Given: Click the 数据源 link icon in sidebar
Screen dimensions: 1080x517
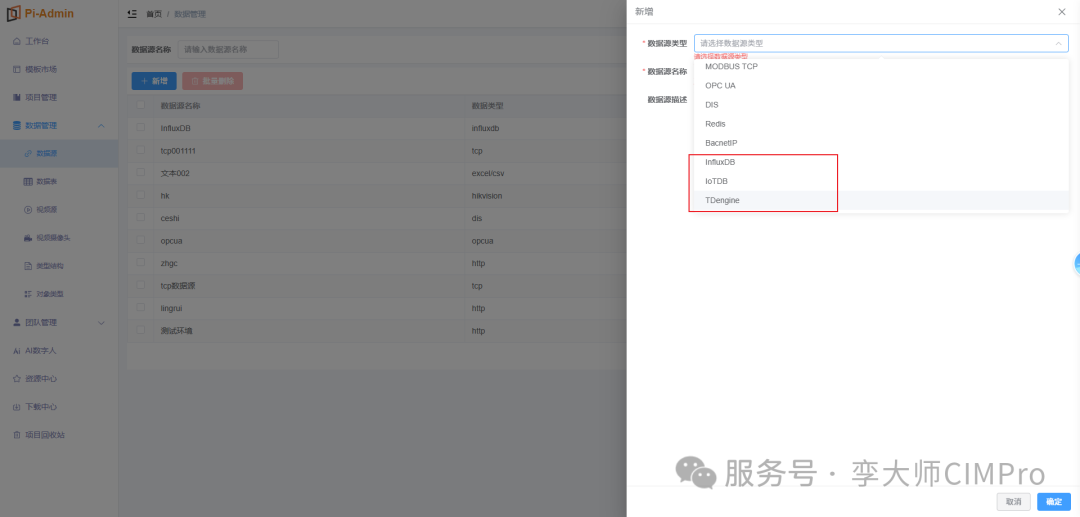Looking at the screenshot, I should [28, 154].
